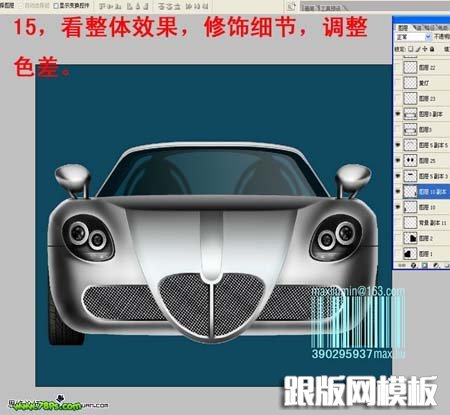Toggle the 自动选择层 checkbox
The width and height of the screenshot is (450, 415).
coord(22,6)
